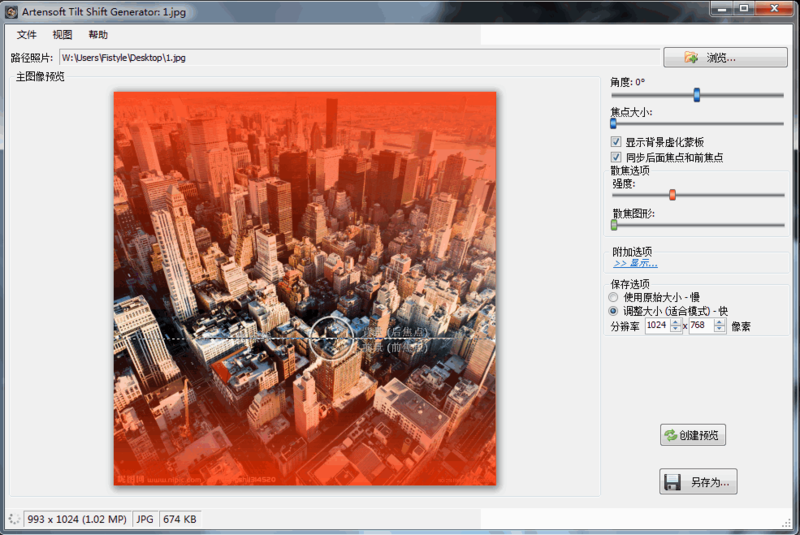Click the 主图像预览 group label
This screenshot has height=535, width=800.
[x=40, y=77]
